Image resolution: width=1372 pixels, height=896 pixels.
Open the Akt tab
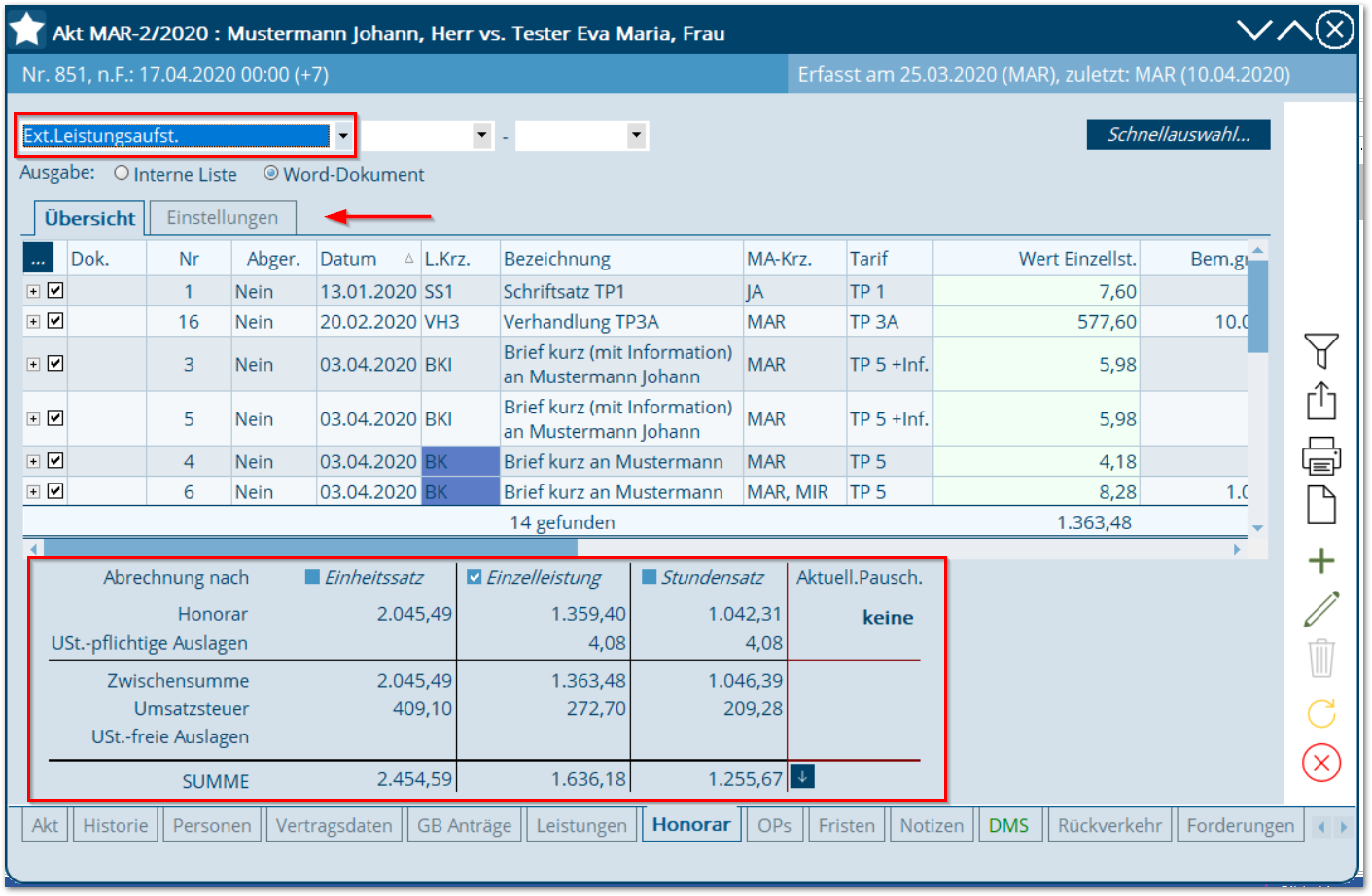45,825
